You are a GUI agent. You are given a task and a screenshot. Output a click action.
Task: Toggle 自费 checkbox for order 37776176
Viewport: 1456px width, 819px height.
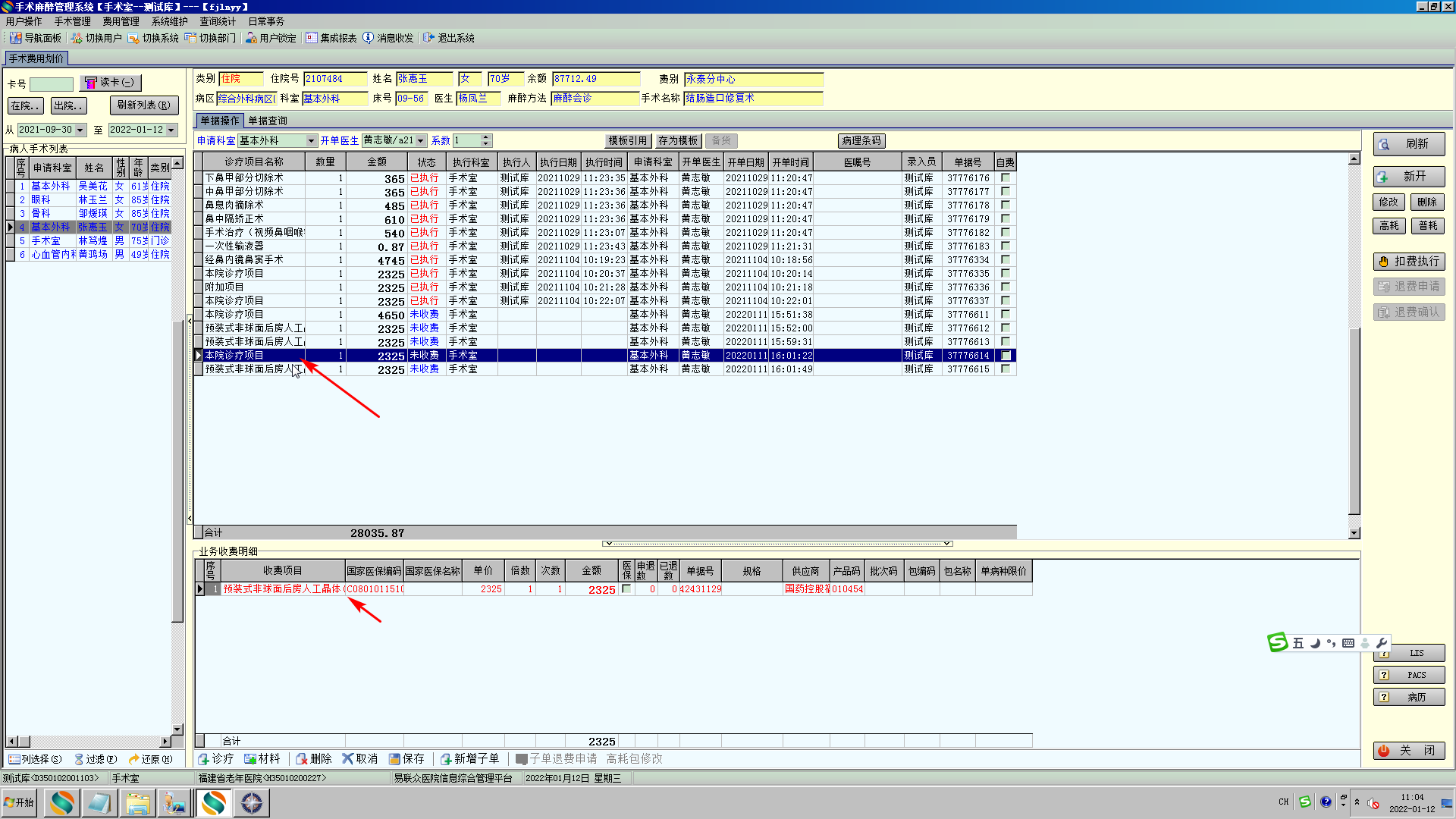tap(1006, 177)
